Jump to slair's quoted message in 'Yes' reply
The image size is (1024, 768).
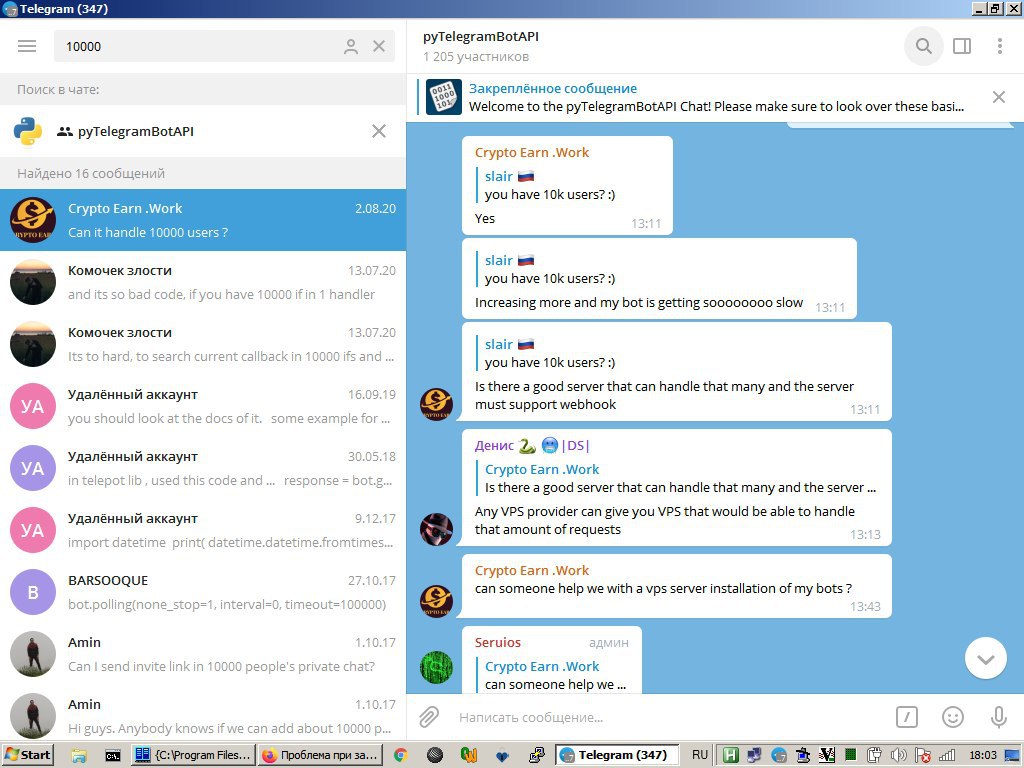click(x=550, y=185)
